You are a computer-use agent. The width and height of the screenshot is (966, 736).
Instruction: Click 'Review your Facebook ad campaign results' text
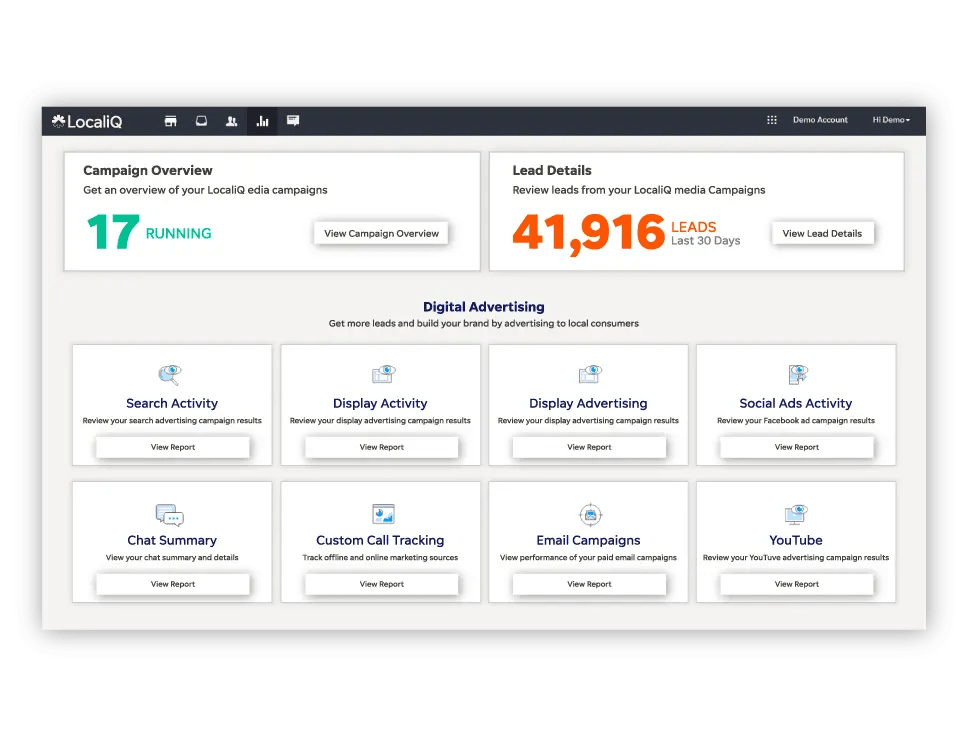tap(796, 421)
